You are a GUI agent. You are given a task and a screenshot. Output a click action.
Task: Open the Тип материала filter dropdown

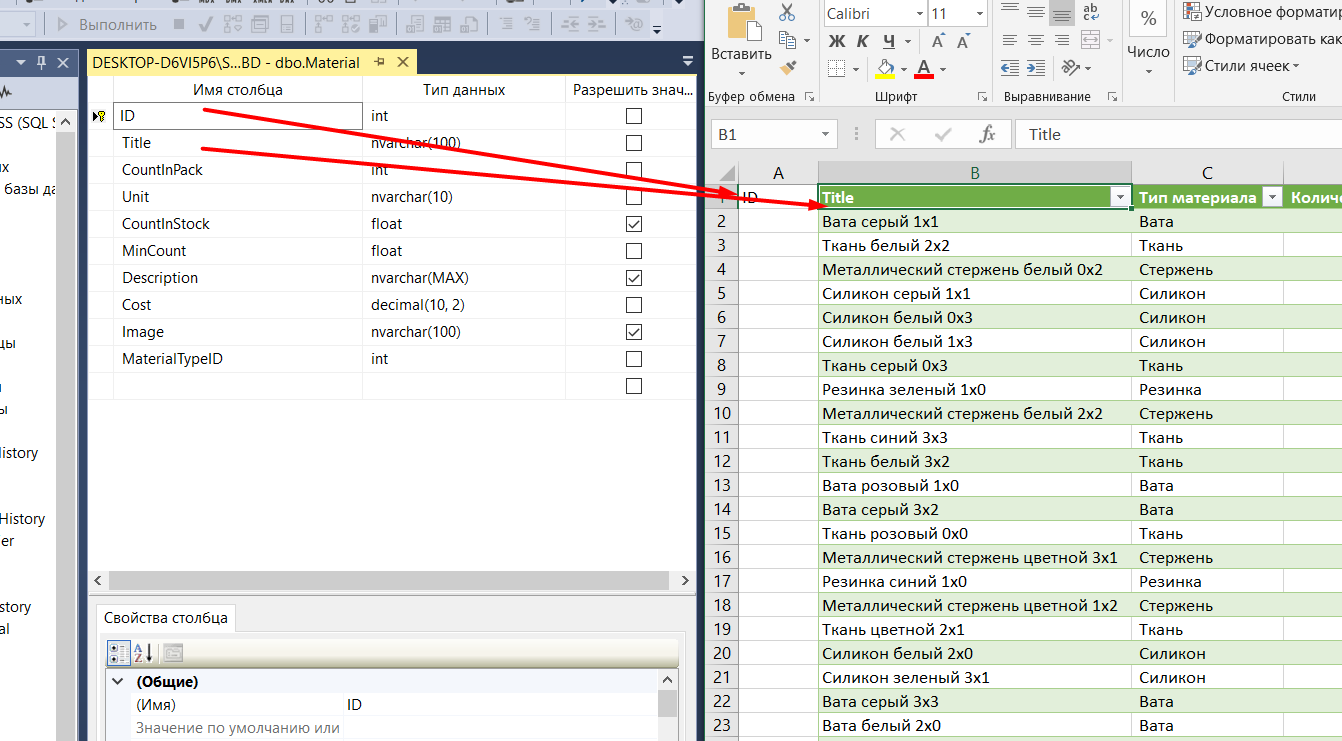tap(1271, 198)
